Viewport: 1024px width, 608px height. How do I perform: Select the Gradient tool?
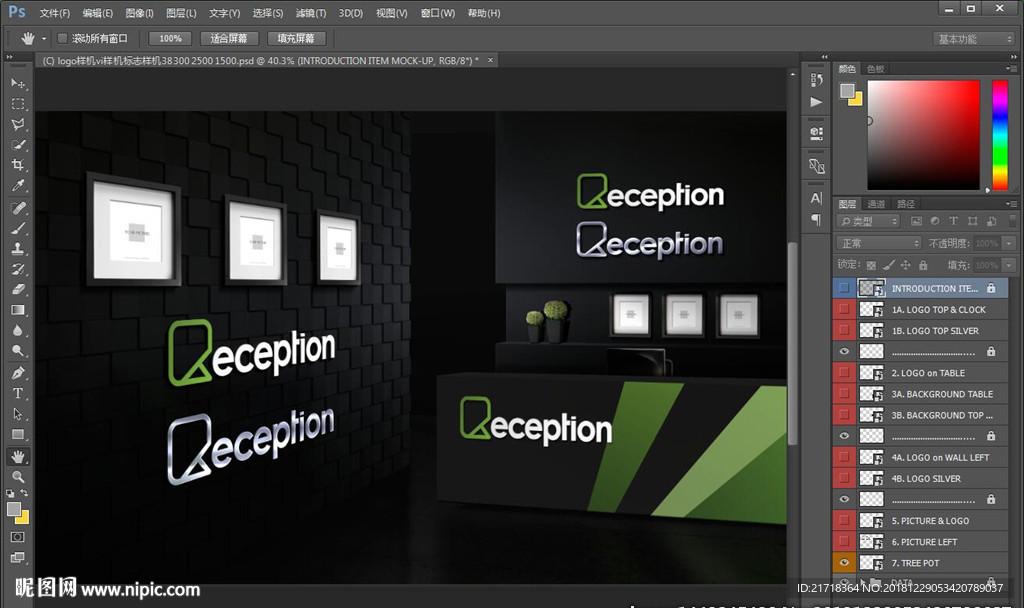(18, 310)
